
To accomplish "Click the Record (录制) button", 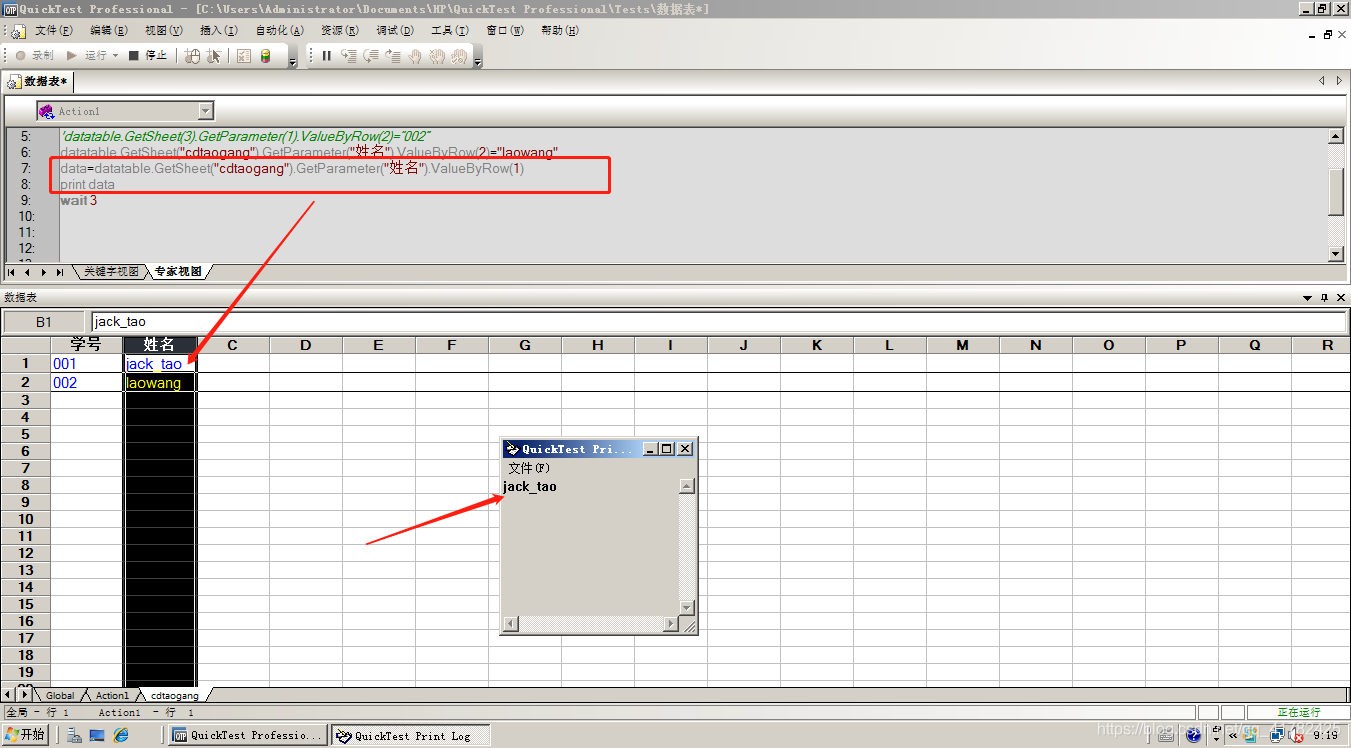I will (34, 56).
